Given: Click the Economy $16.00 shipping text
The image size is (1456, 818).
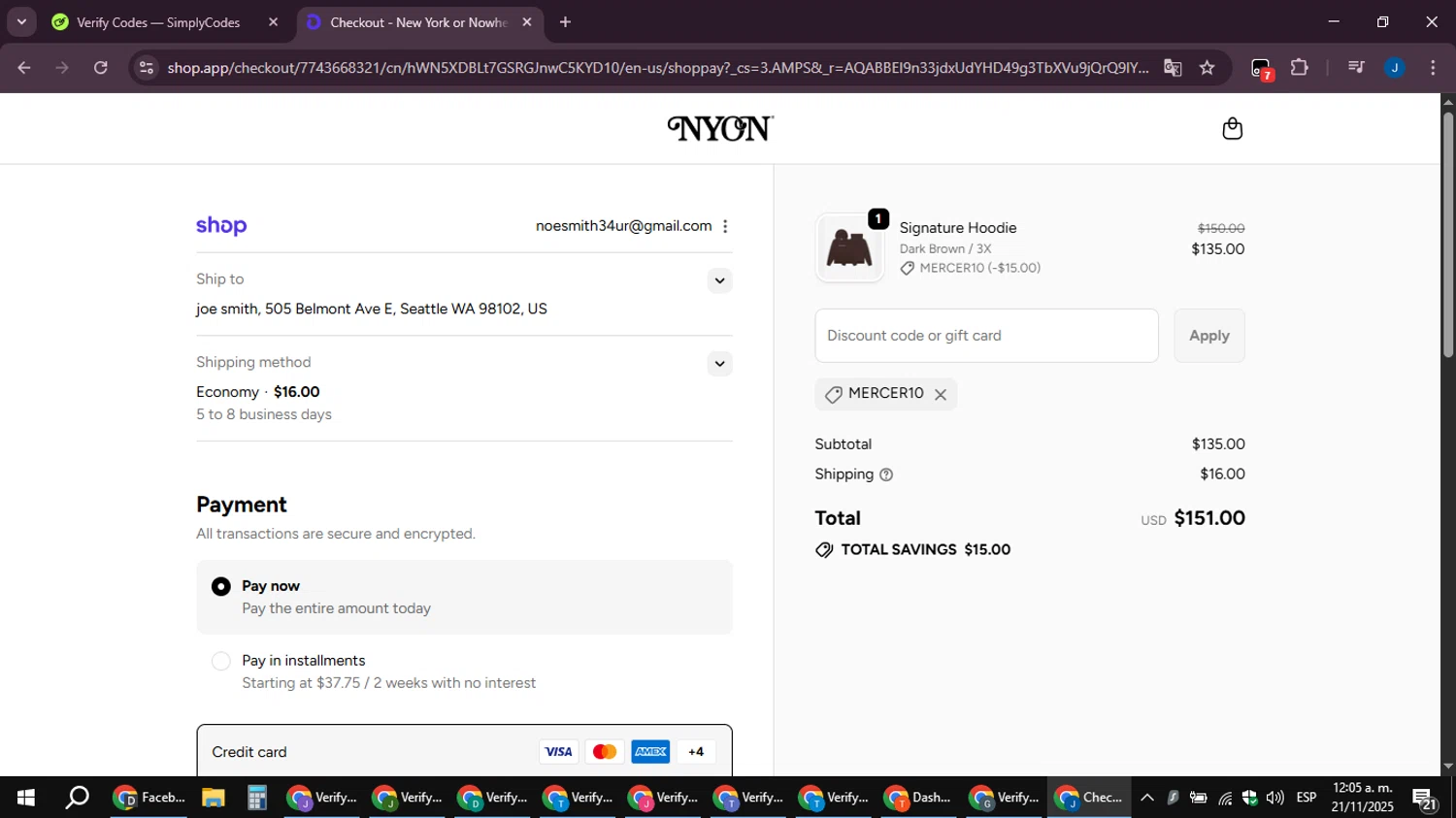Looking at the screenshot, I should [x=258, y=392].
